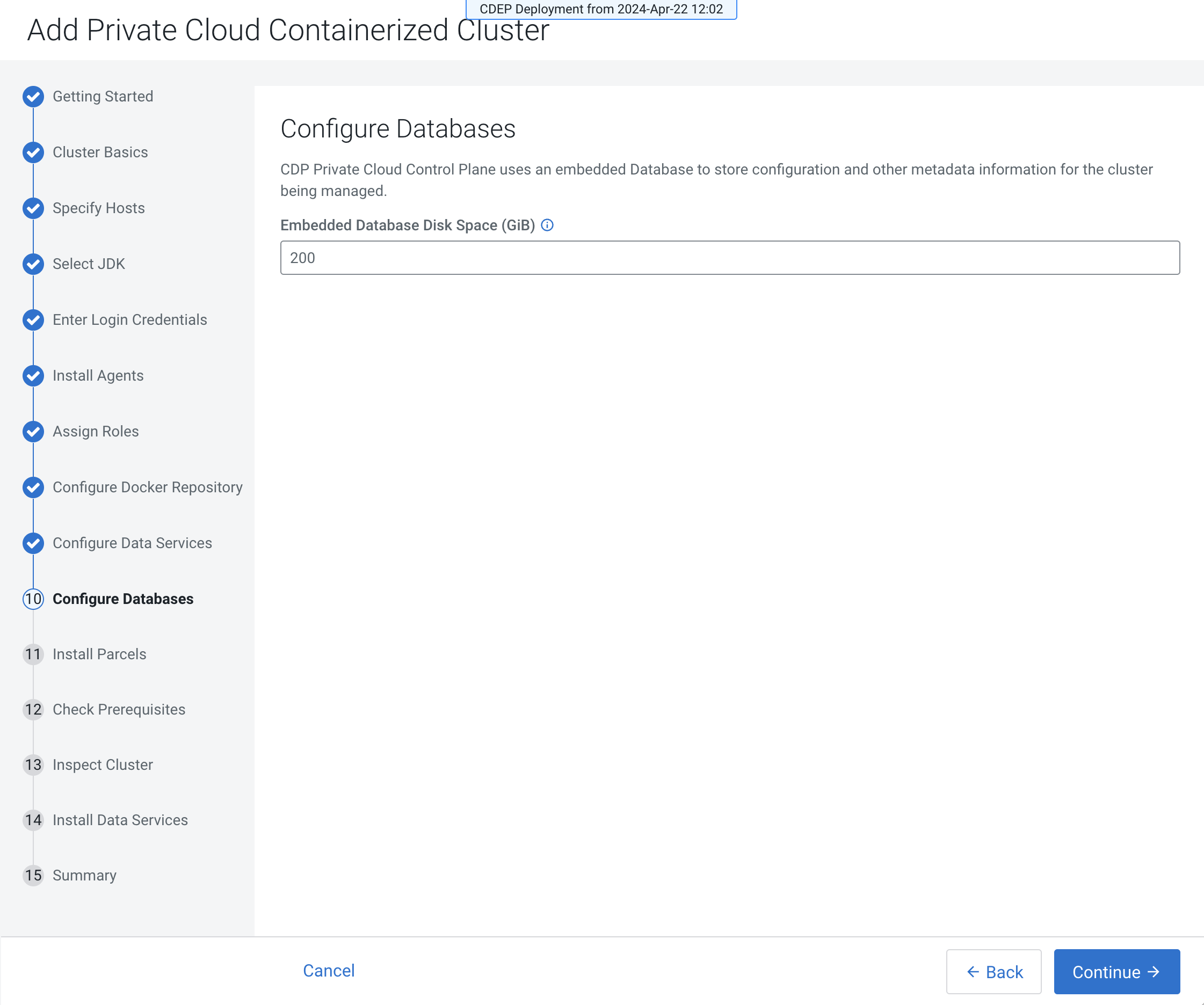Click the Continue button
The image size is (1204, 1005).
[x=1117, y=972]
